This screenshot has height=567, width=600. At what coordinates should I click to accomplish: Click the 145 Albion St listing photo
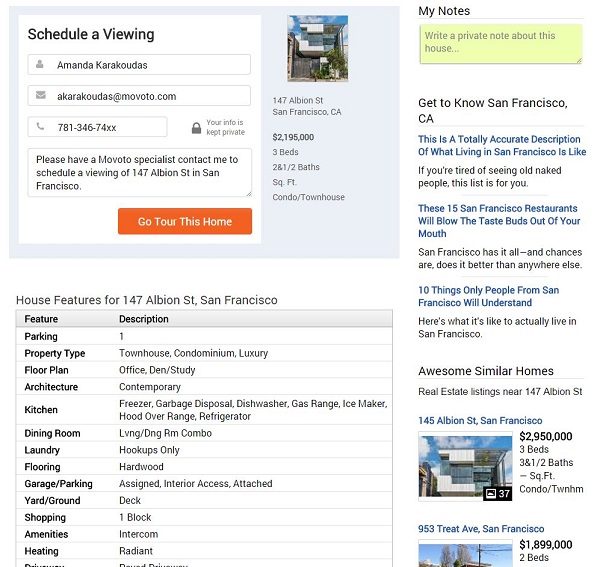coord(465,466)
